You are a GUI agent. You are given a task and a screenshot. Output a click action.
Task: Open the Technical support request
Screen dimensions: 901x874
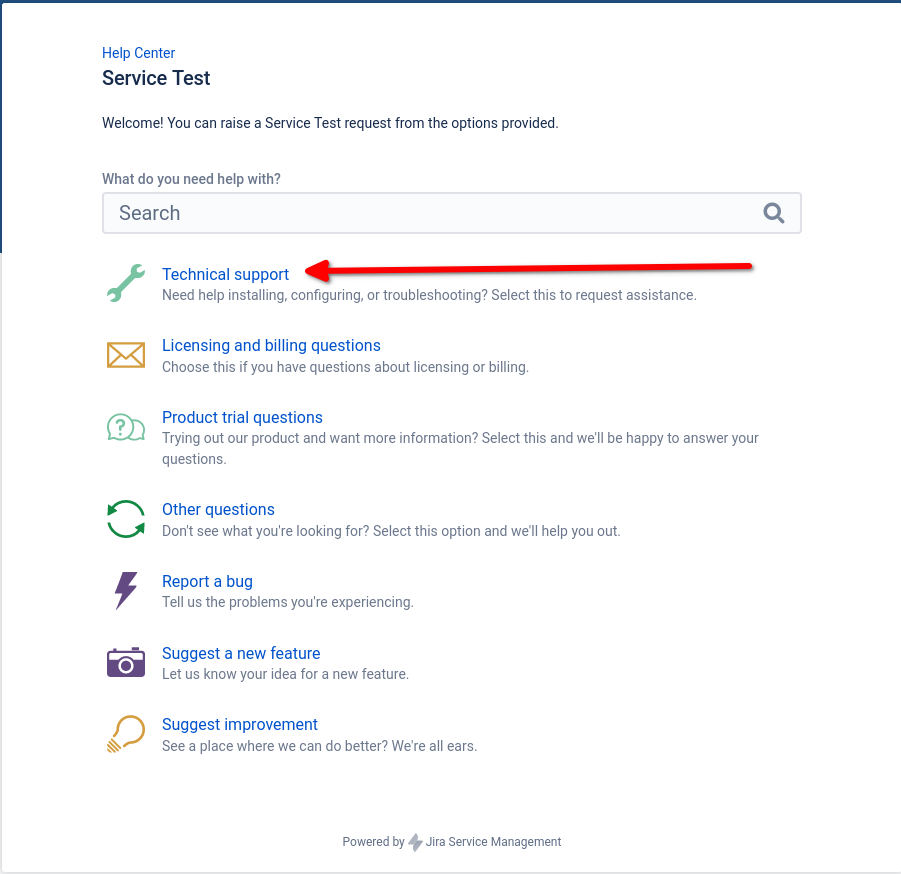coord(225,274)
